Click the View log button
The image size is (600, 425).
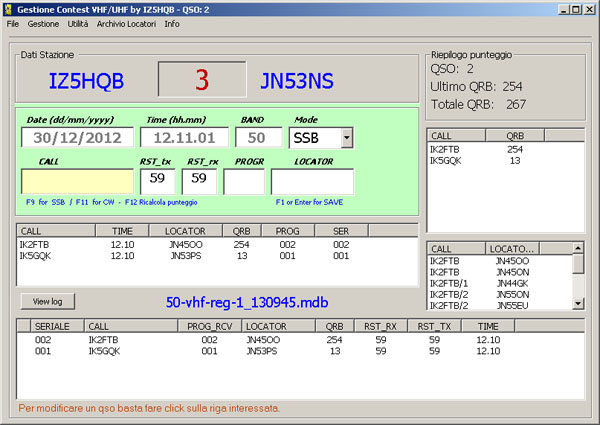click(x=47, y=300)
